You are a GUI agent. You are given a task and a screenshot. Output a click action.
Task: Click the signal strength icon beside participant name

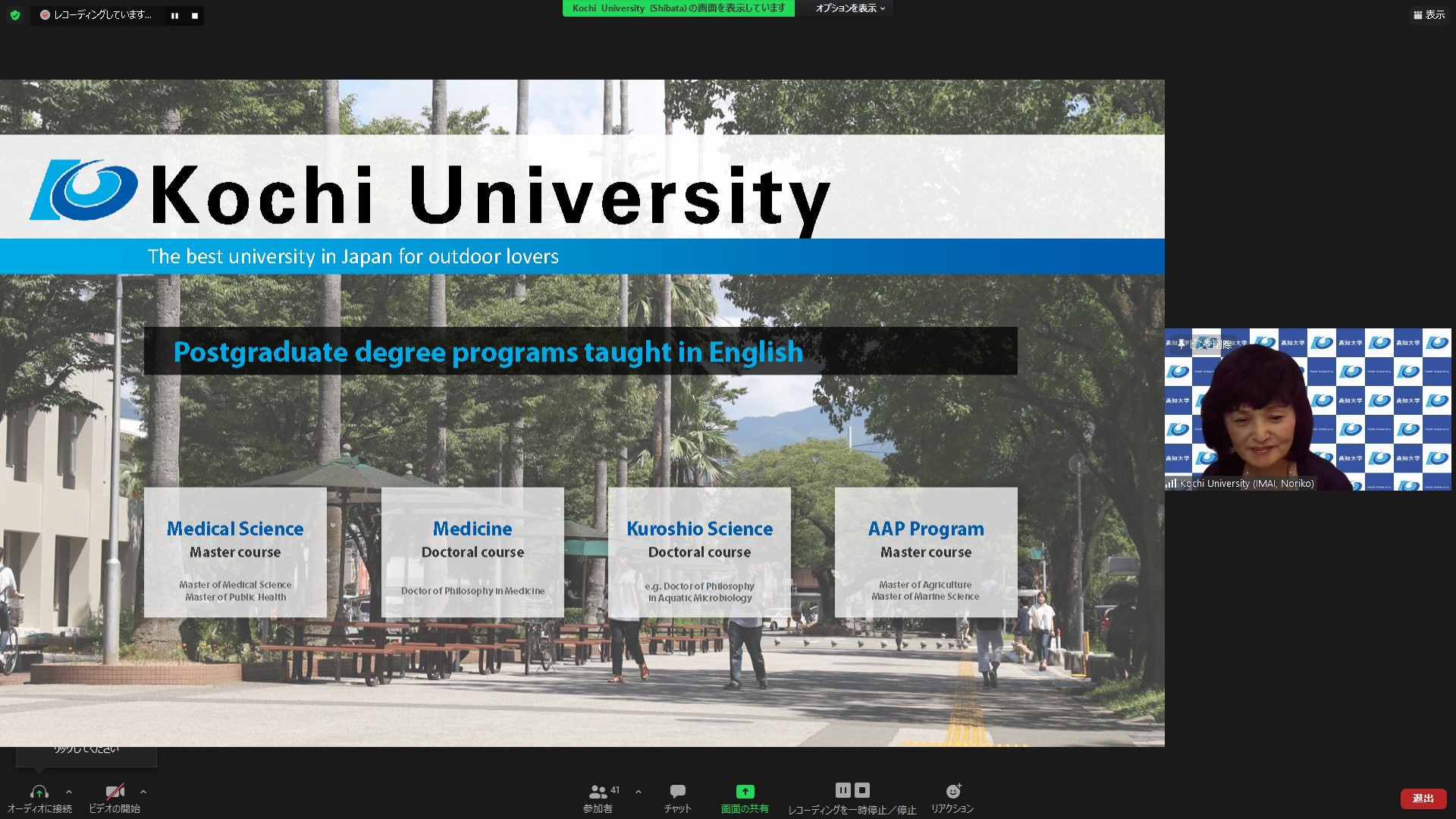(1172, 483)
